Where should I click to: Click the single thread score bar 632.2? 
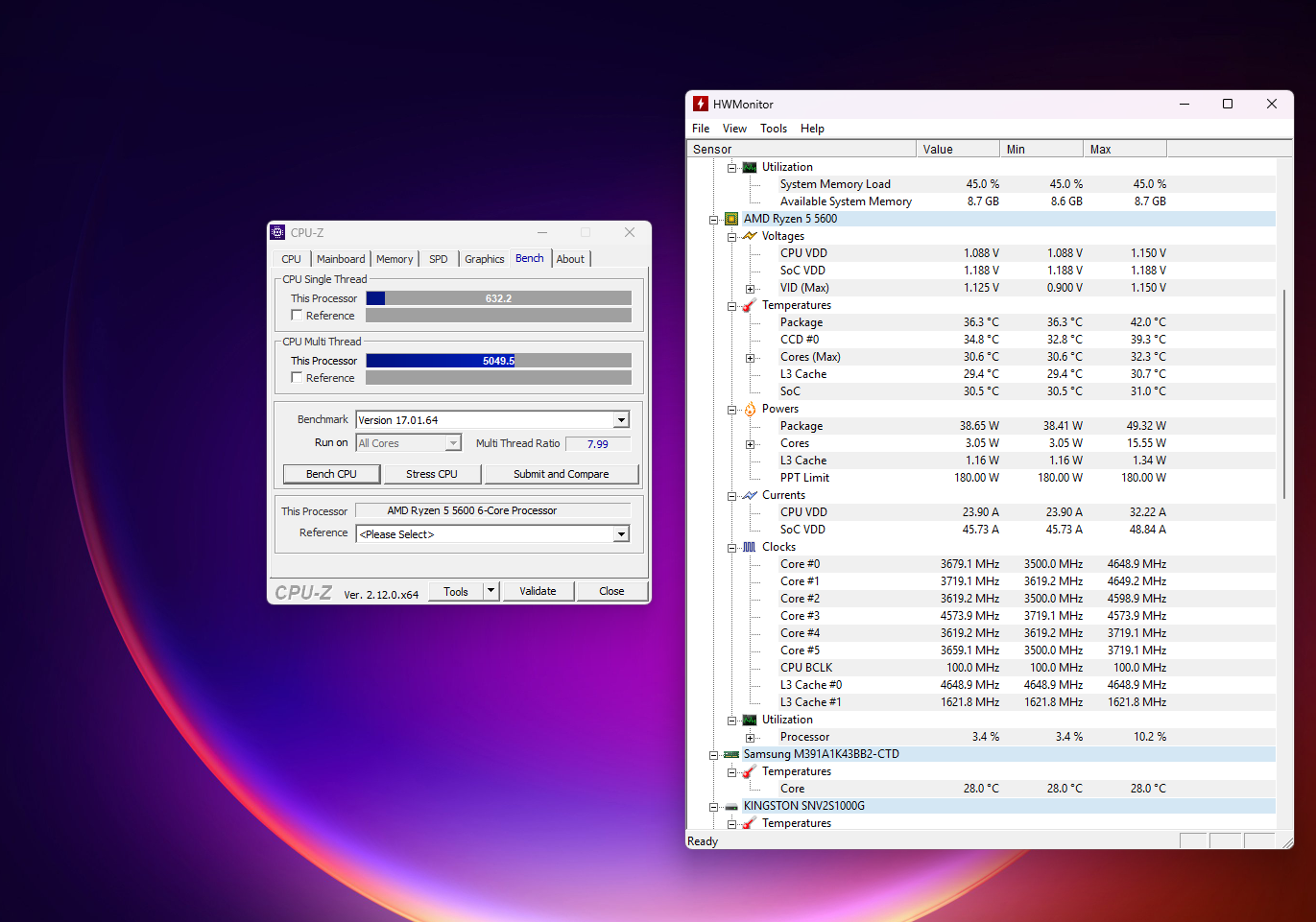498,298
